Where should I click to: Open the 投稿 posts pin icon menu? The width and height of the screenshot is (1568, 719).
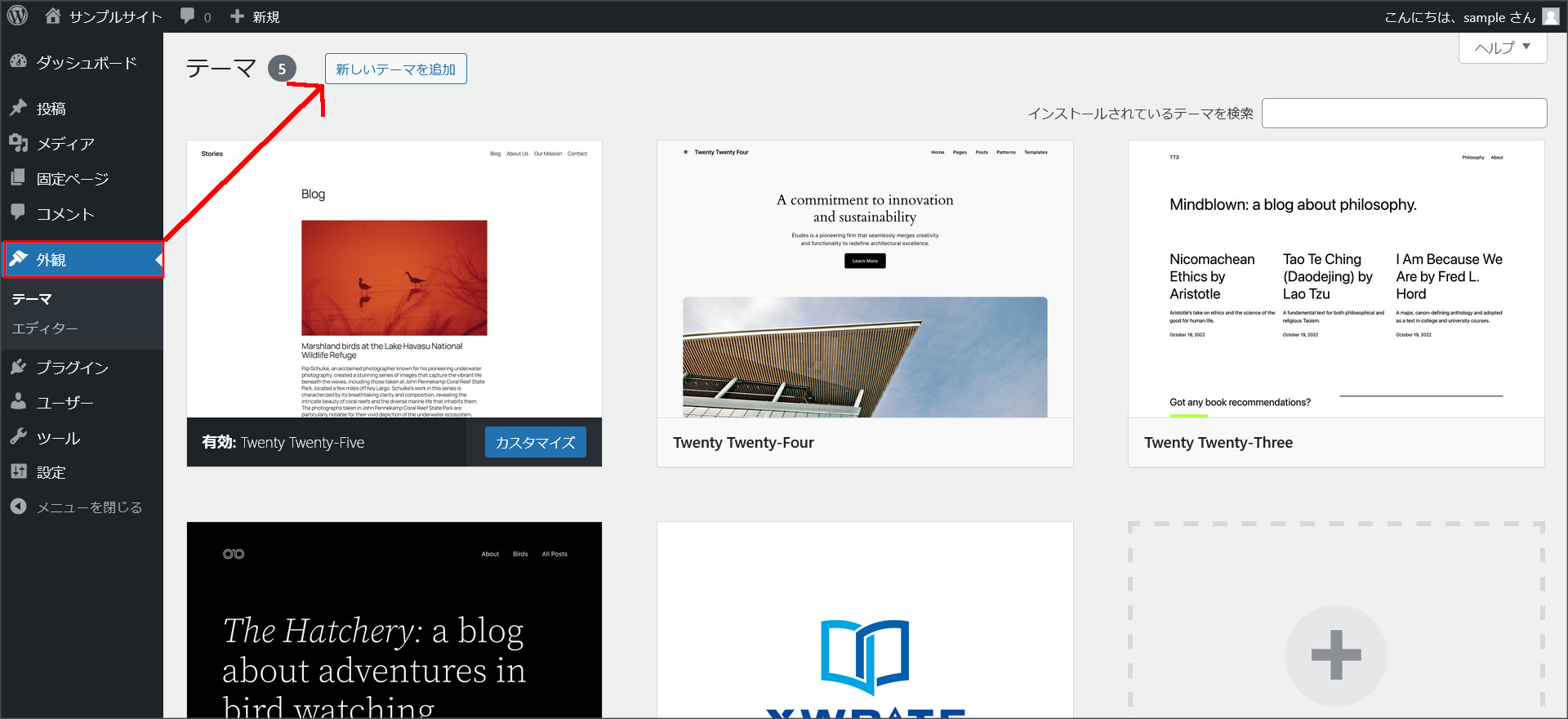point(19,108)
